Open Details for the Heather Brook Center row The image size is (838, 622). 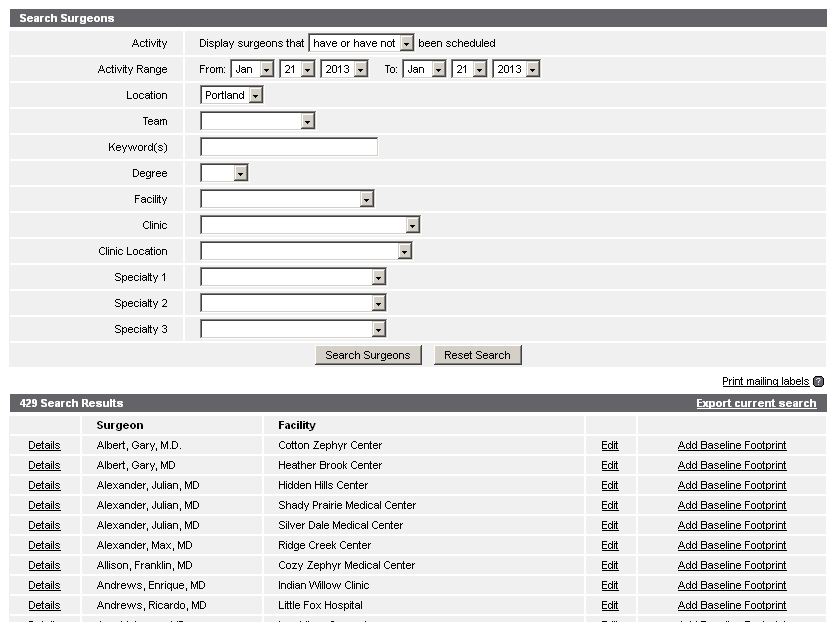[44, 465]
